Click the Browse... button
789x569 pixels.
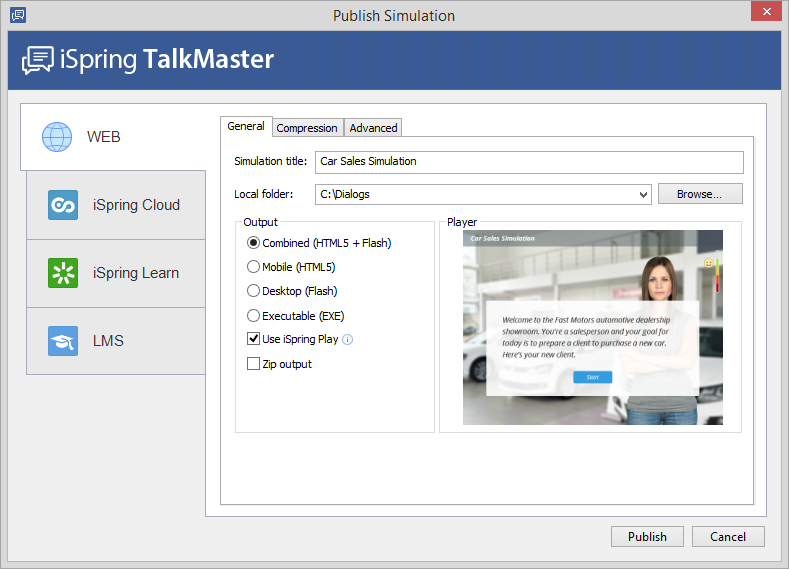pyautogui.click(x=700, y=194)
